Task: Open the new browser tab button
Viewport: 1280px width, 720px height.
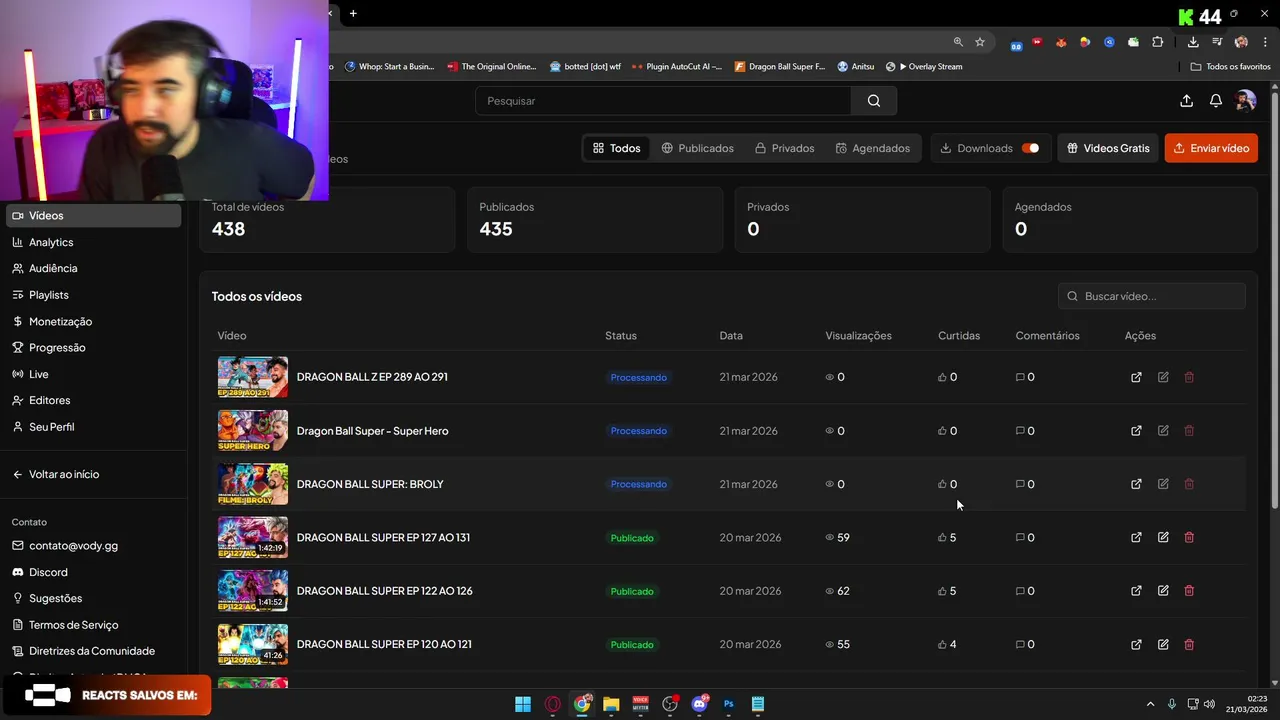Action: click(x=353, y=13)
